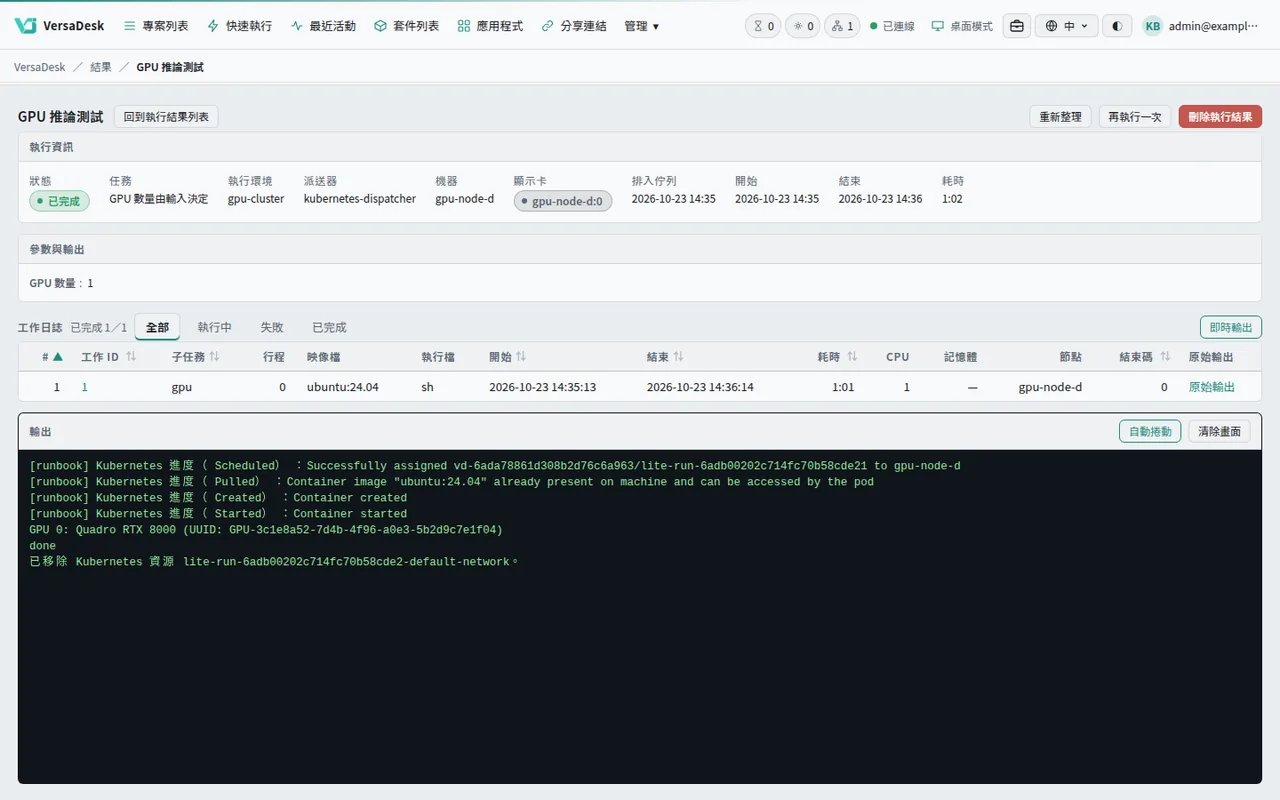Toggle the 自動捲動 auto-scroll button
This screenshot has height=800, width=1280.
(1150, 431)
